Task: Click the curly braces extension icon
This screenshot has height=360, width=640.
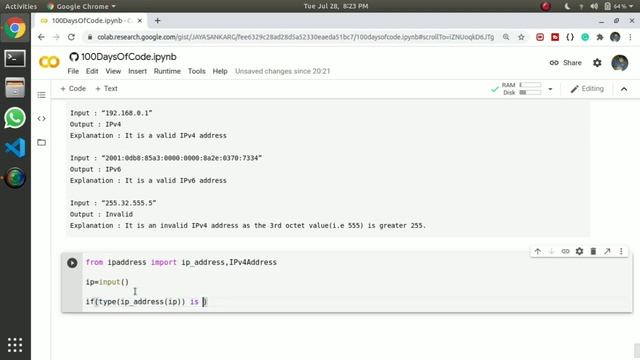Action: click(570, 37)
